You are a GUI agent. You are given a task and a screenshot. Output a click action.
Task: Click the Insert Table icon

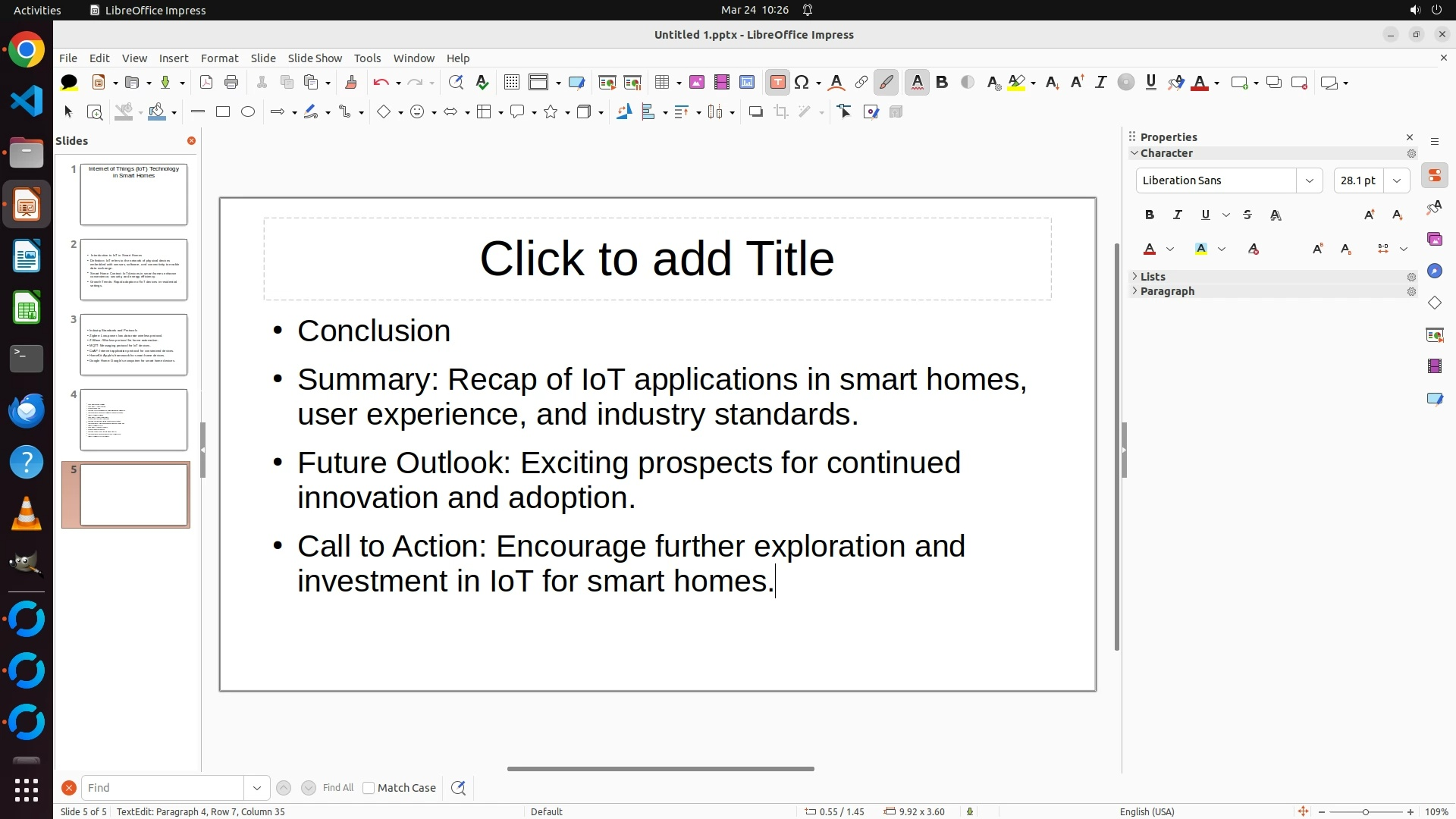coord(662,83)
